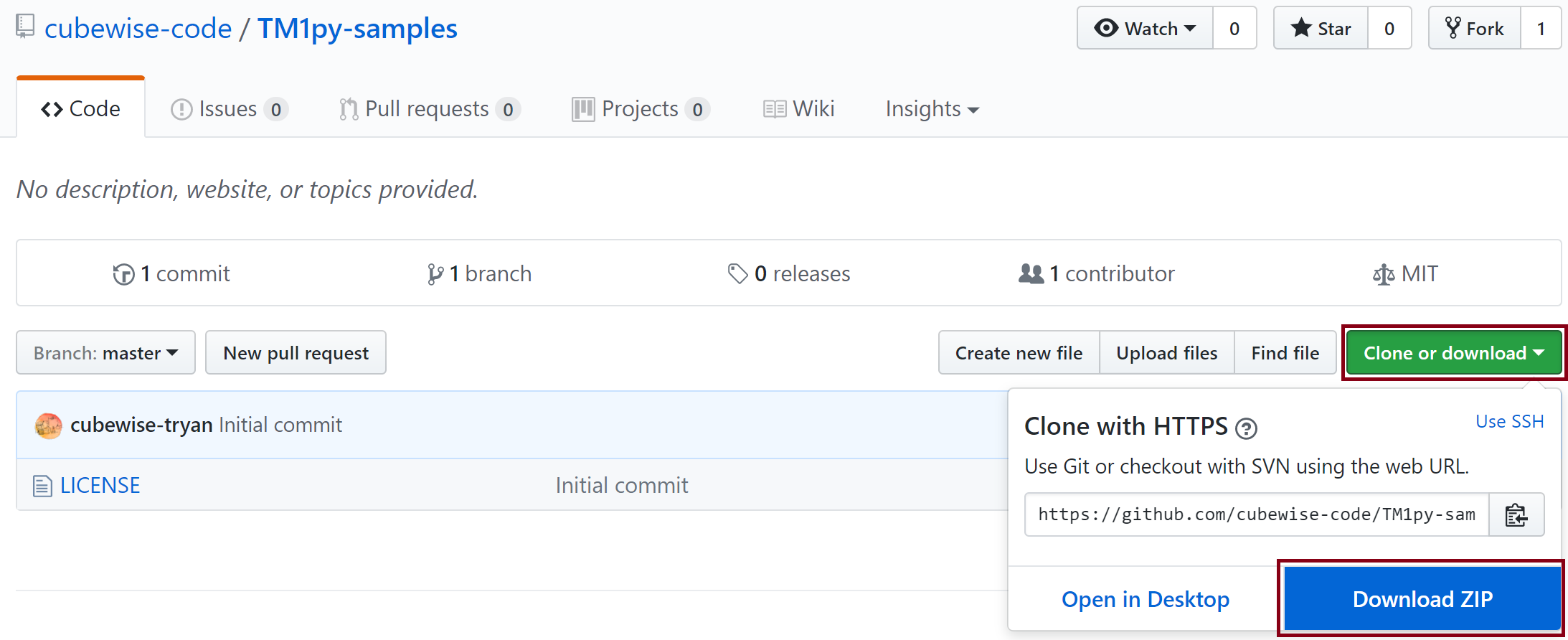The width and height of the screenshot is (1568, 640).
Task: Click the code brackets icon on Code tab
Action: [52, 109]
